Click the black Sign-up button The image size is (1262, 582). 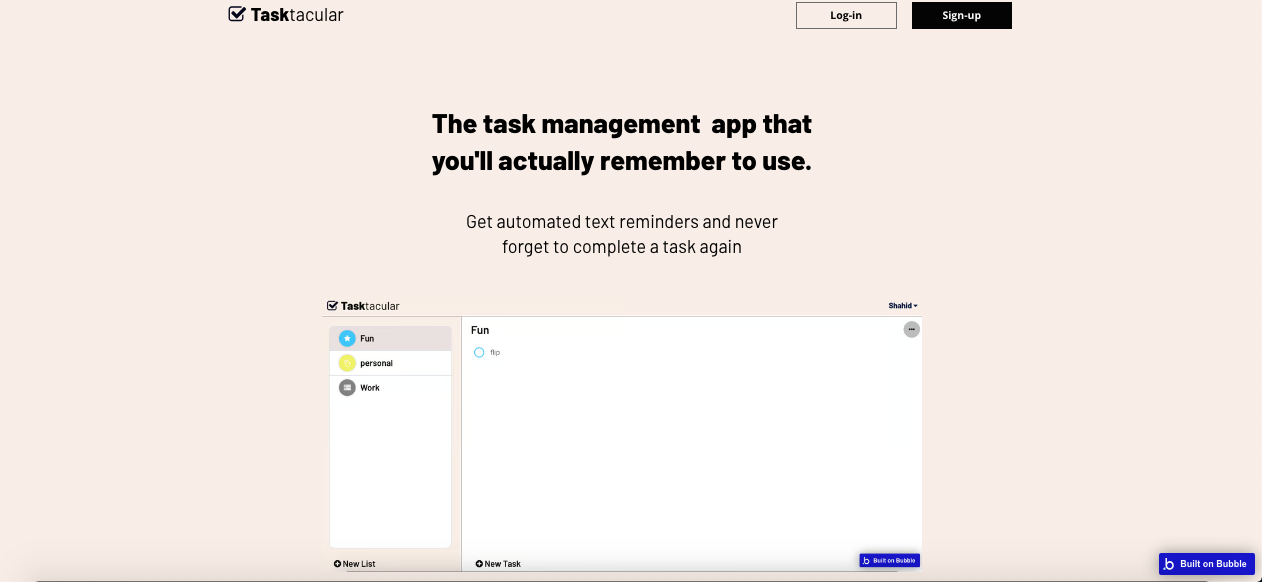pyautogui.click(x=961, y=15)
